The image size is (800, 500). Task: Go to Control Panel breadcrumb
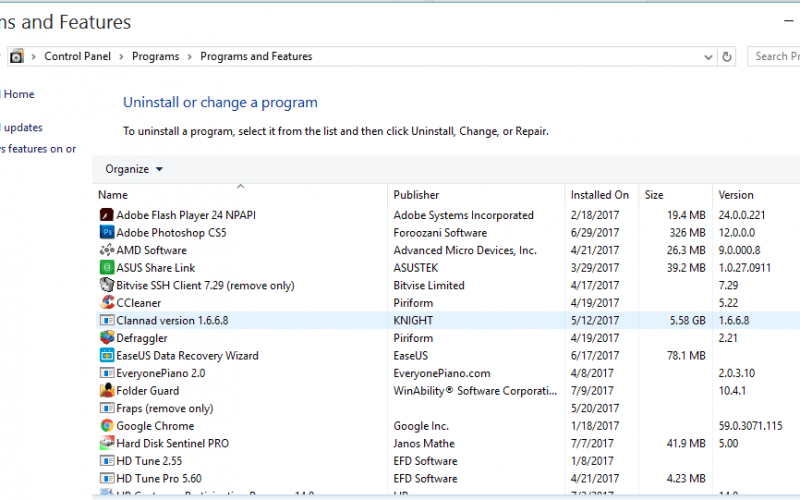click(x=78, y=56)
